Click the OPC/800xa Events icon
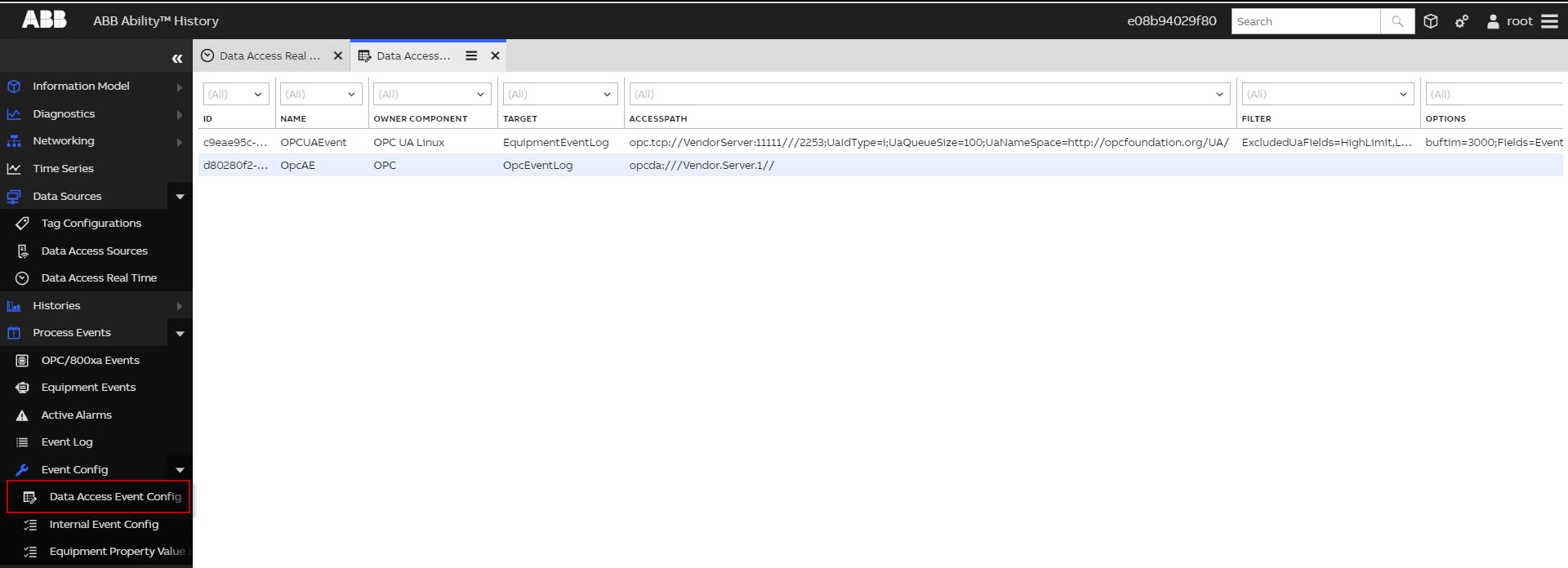The image size is (1568, 568). point(22,361)
